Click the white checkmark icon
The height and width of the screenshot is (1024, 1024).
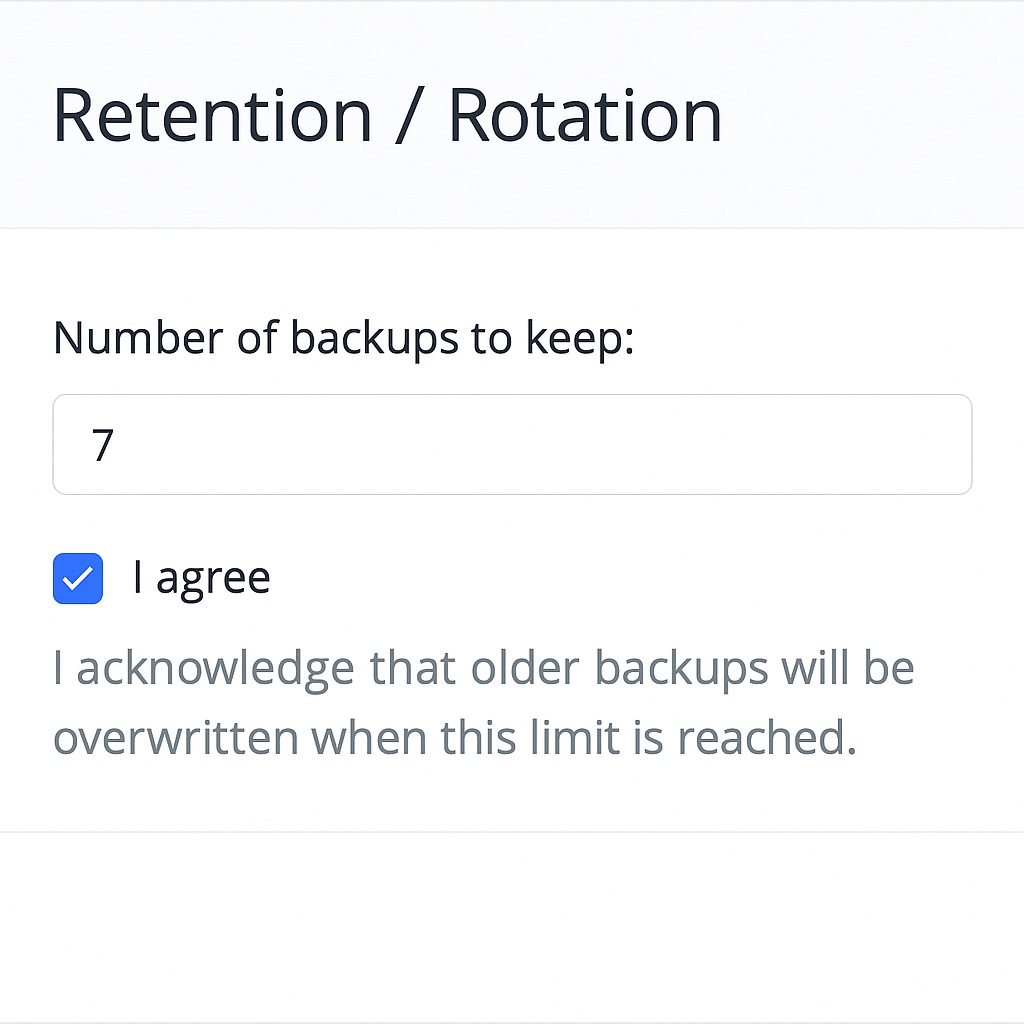(78, 578)
